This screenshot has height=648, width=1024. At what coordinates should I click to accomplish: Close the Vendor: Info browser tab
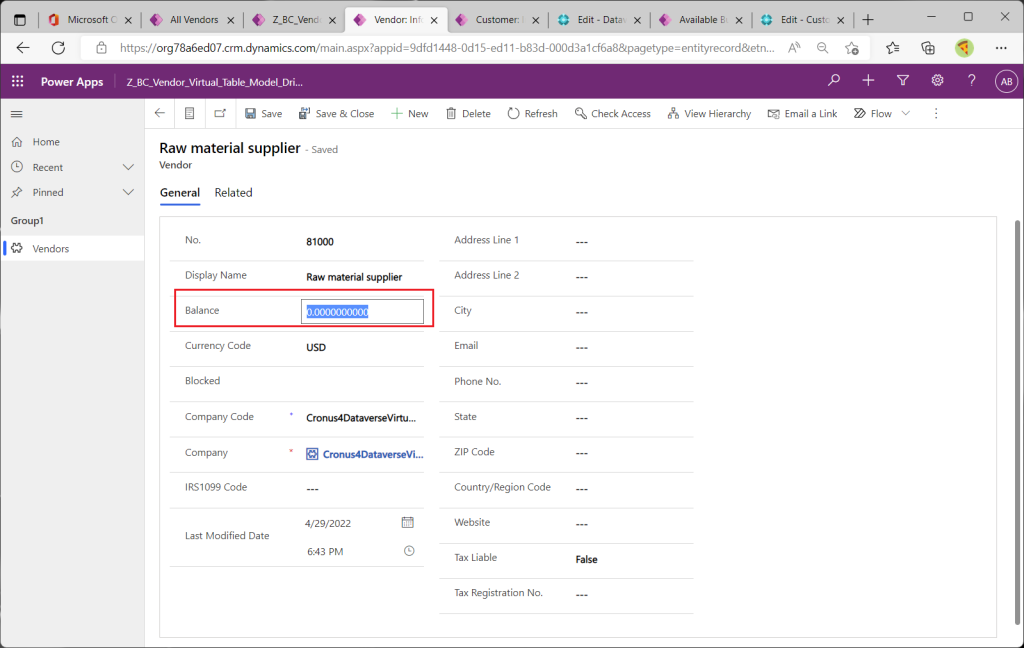[x=434, y=20]
